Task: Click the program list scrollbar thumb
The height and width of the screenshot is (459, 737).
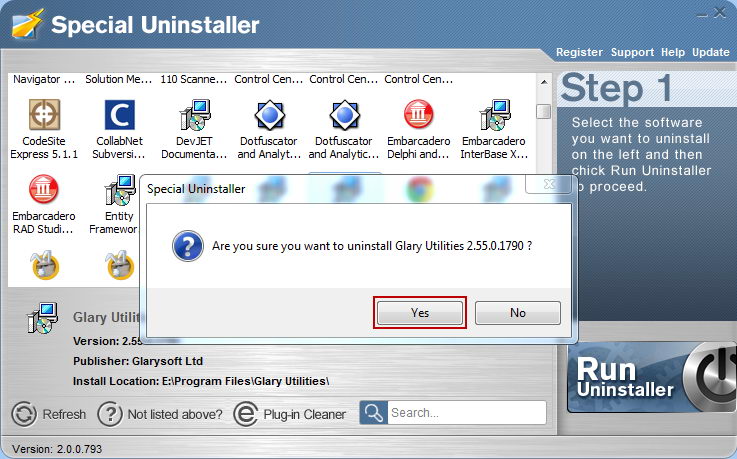Action: 544,111
